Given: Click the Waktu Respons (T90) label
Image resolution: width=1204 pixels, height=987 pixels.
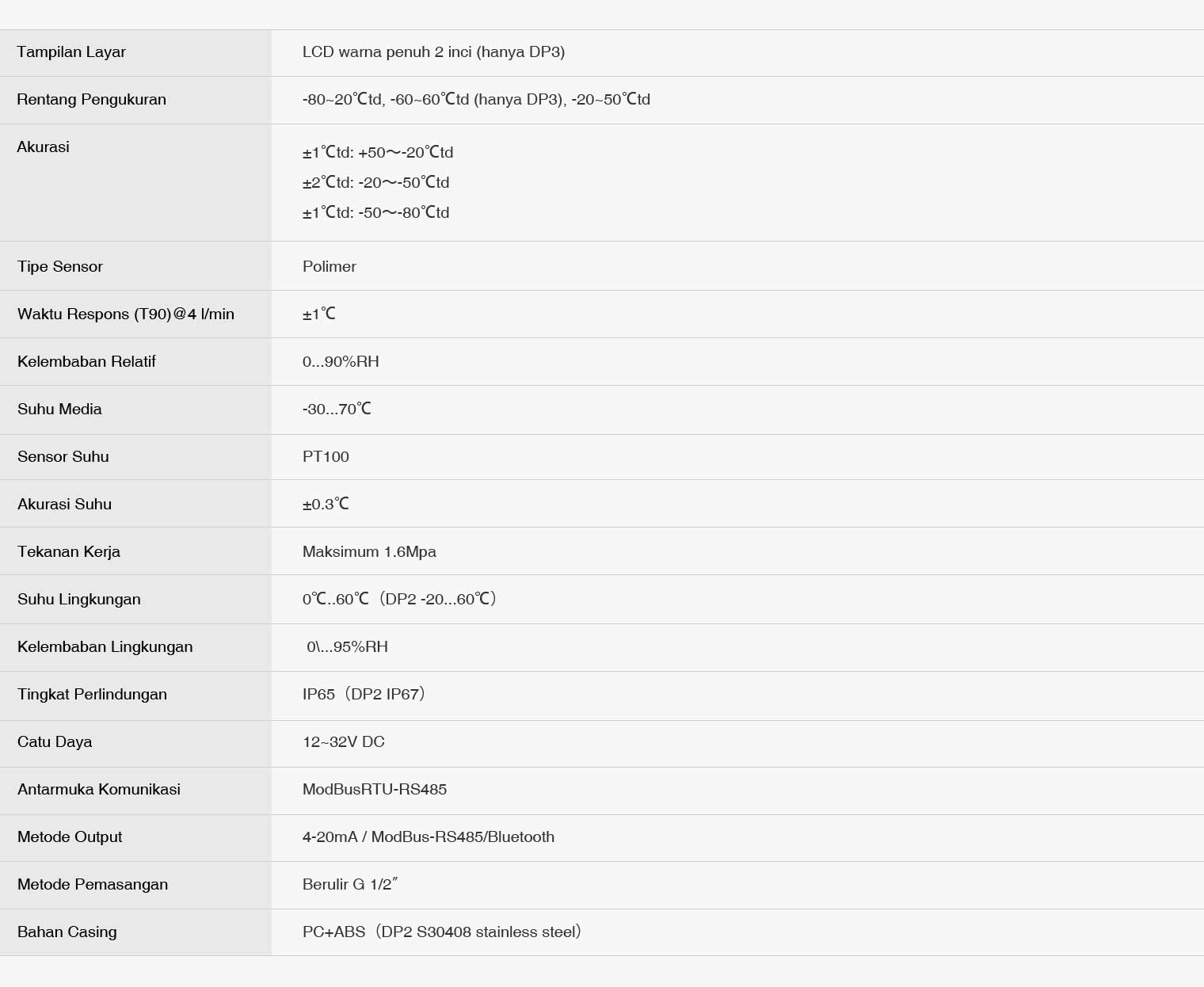Looking at the screenshot, I should coord(126,314).
